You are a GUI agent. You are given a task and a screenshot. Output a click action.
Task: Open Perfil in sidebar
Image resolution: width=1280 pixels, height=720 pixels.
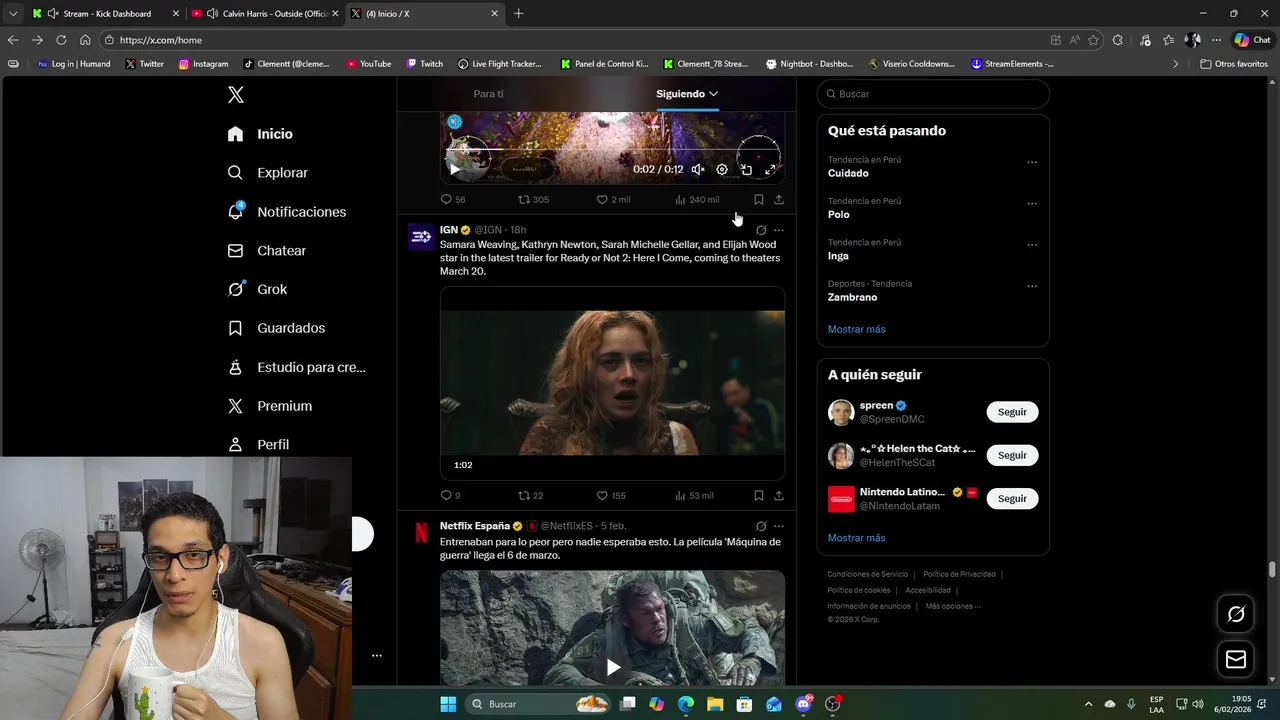click(258, 445)
